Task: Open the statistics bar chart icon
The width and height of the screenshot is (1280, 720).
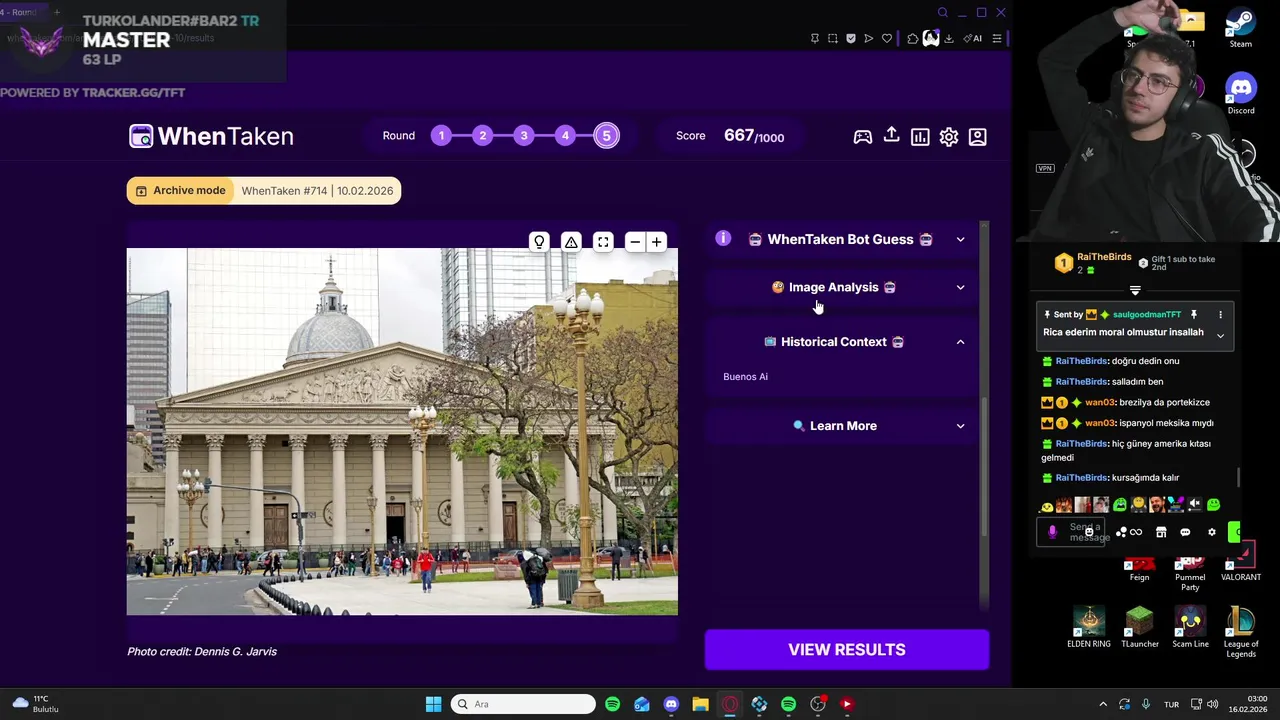Action: pyautogui.click(x=920, y=137)
